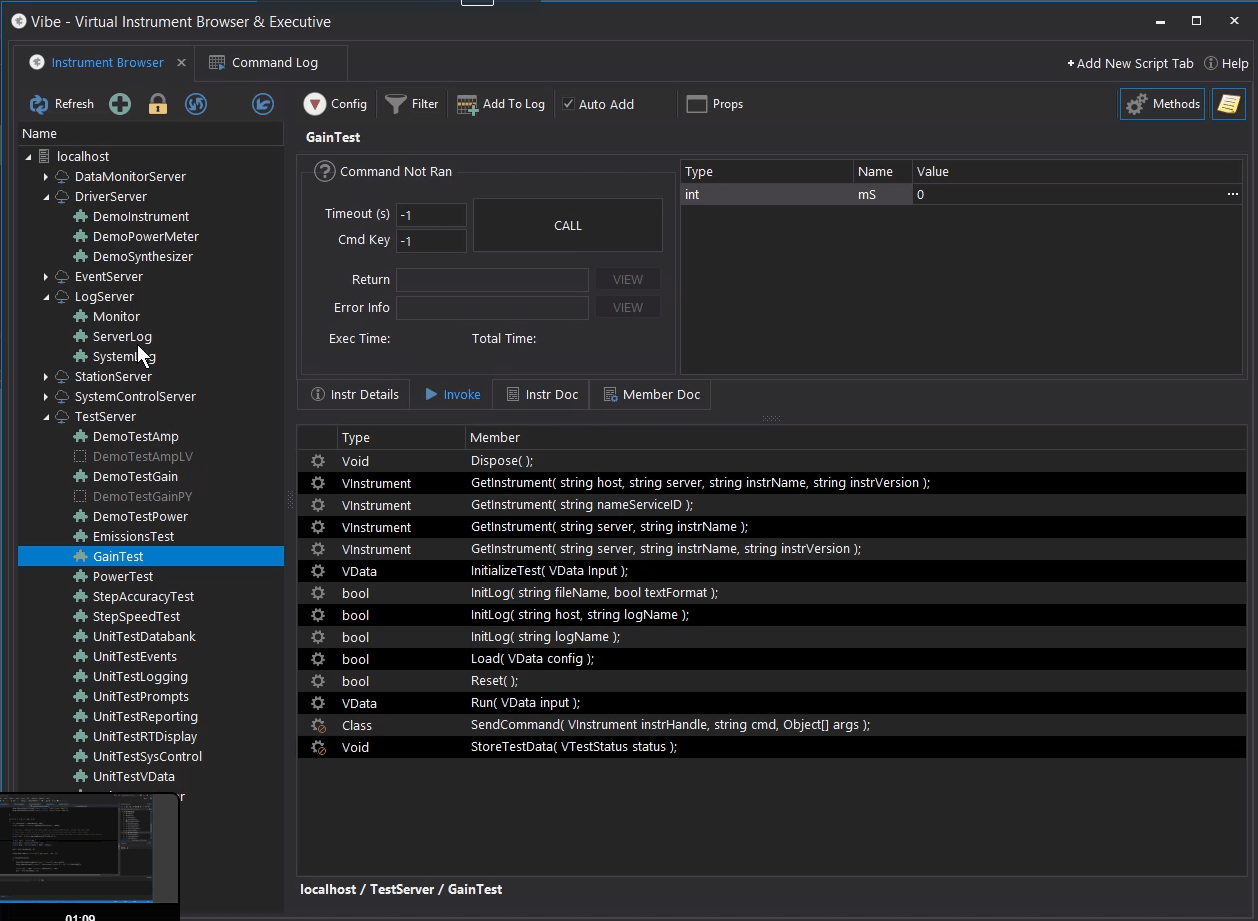Click the ellipsis in the mS value field
This screenshot has width=1258, height=921.
[x=1233, y=194]
